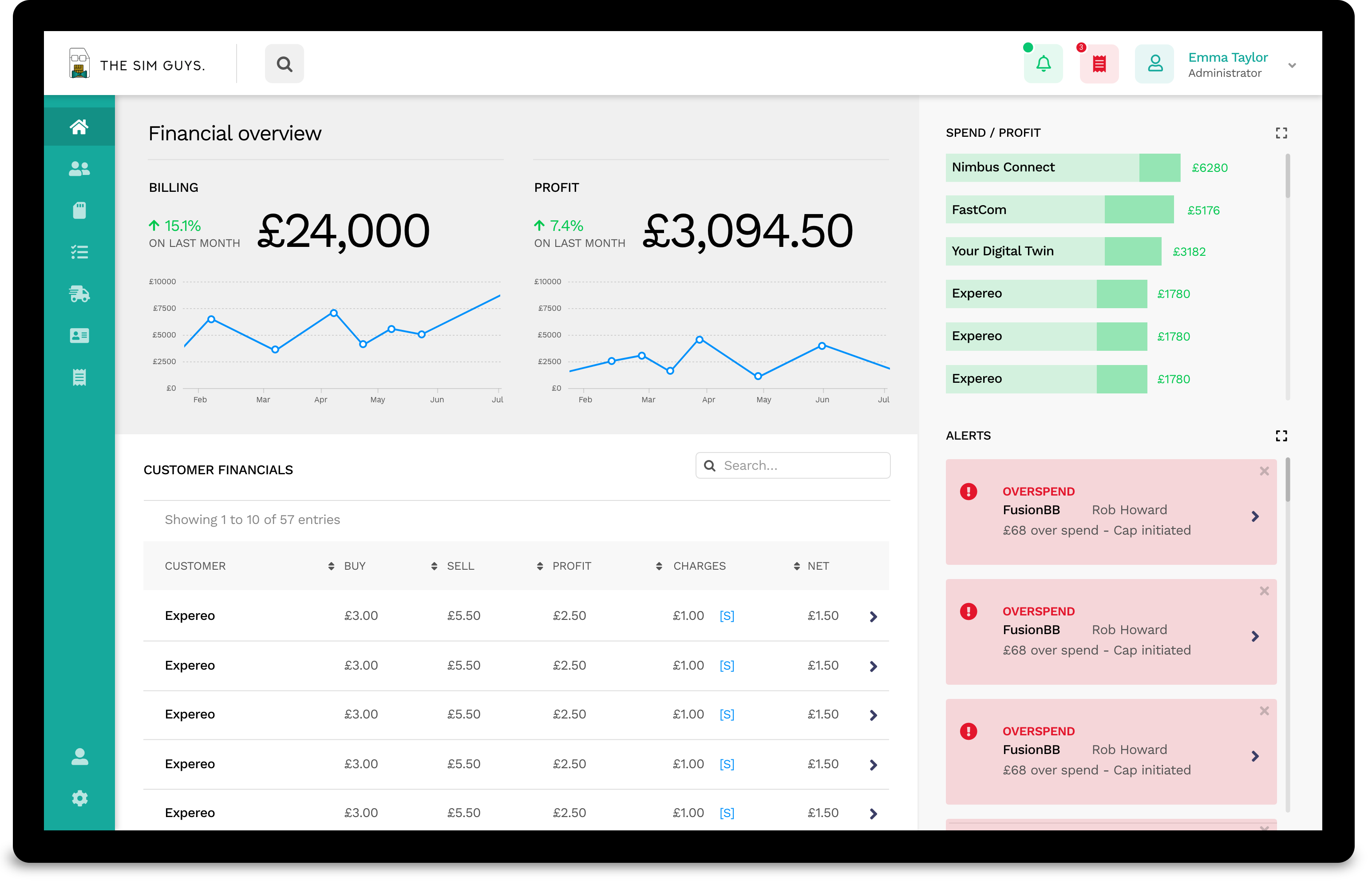
Task: Click the notifications bell icon
Action: pyautogui.click(x=1043, y=63)
